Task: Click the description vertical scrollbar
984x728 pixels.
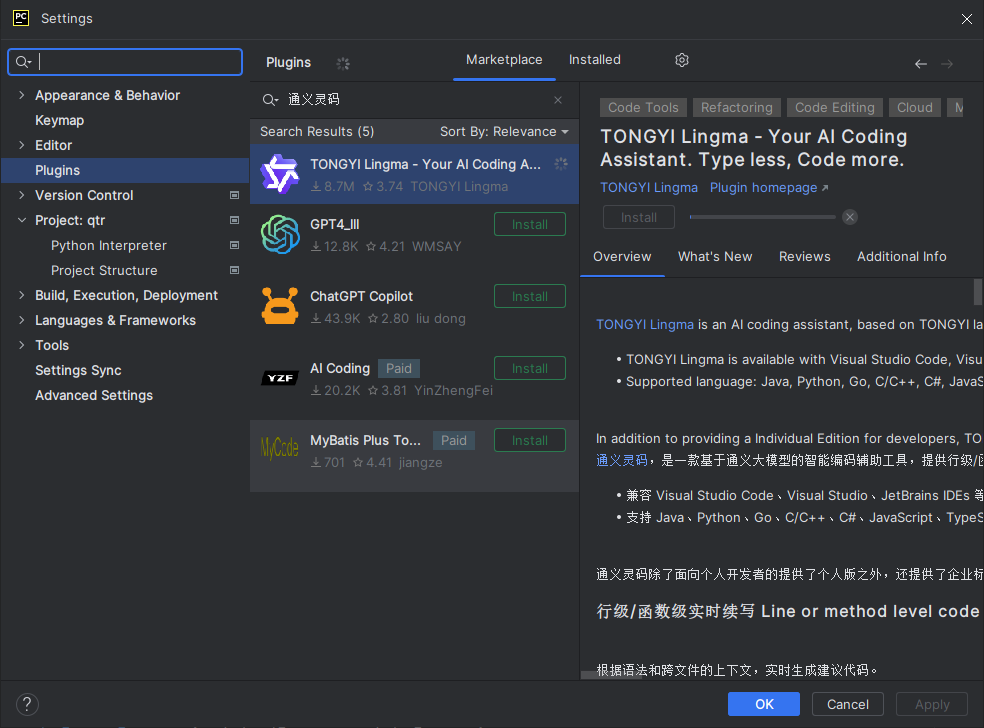Action: [x=978, y=292]
